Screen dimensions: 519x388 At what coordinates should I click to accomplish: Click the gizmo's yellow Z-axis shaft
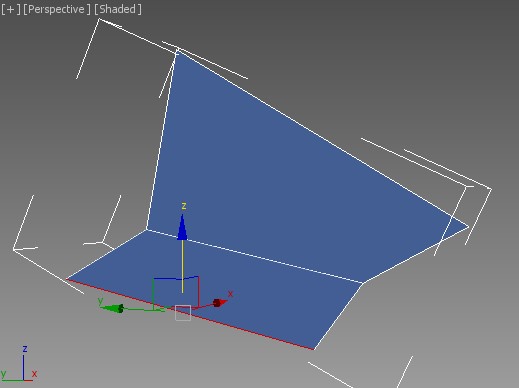point(182,266)
